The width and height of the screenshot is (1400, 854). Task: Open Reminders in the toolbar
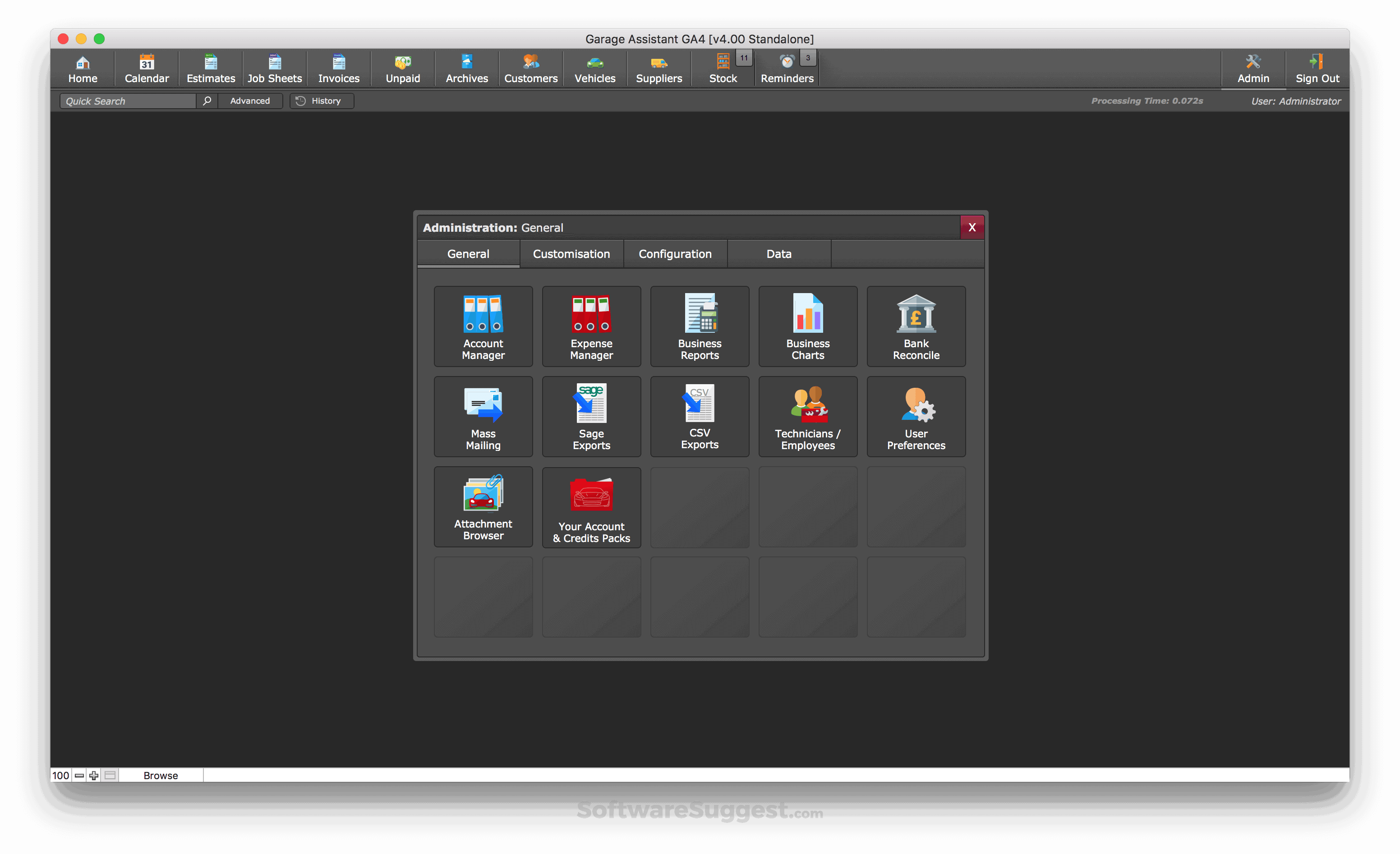786,69
